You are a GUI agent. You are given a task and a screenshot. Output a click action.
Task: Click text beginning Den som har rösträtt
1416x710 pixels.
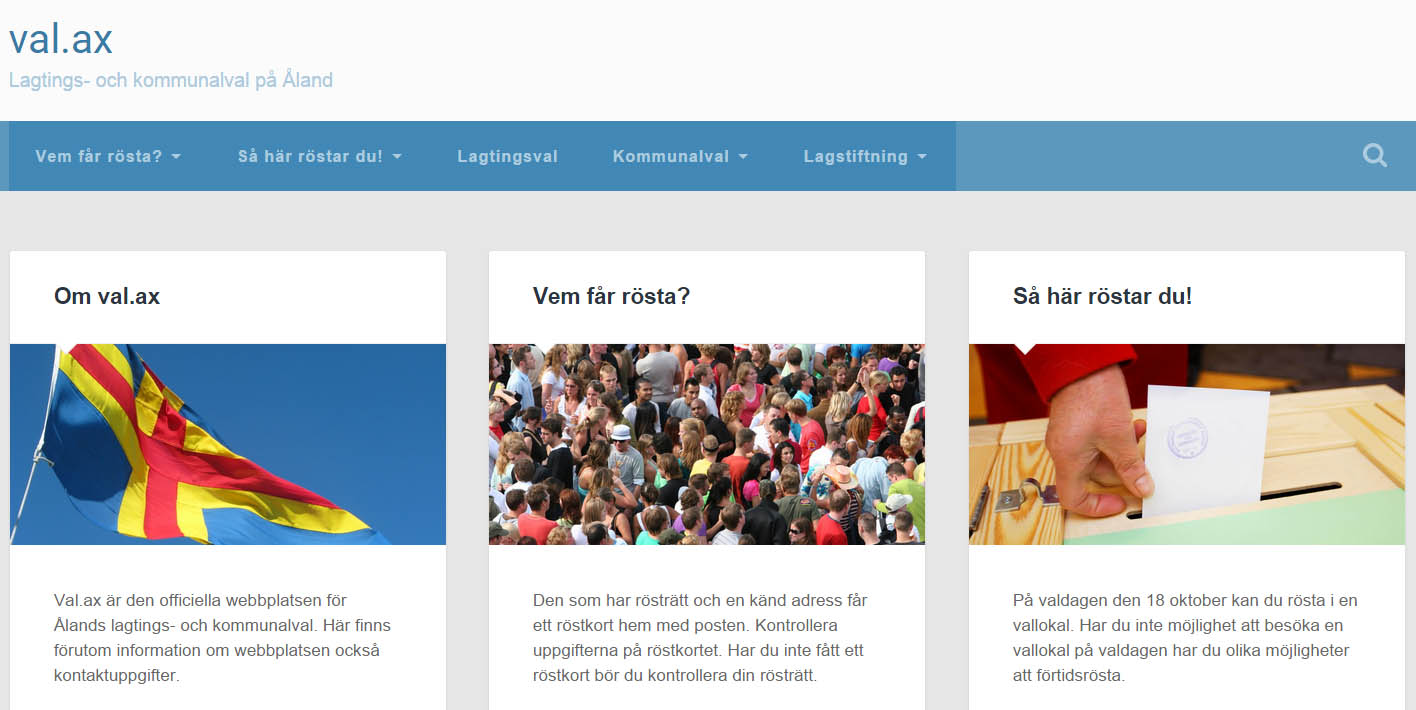701,638
